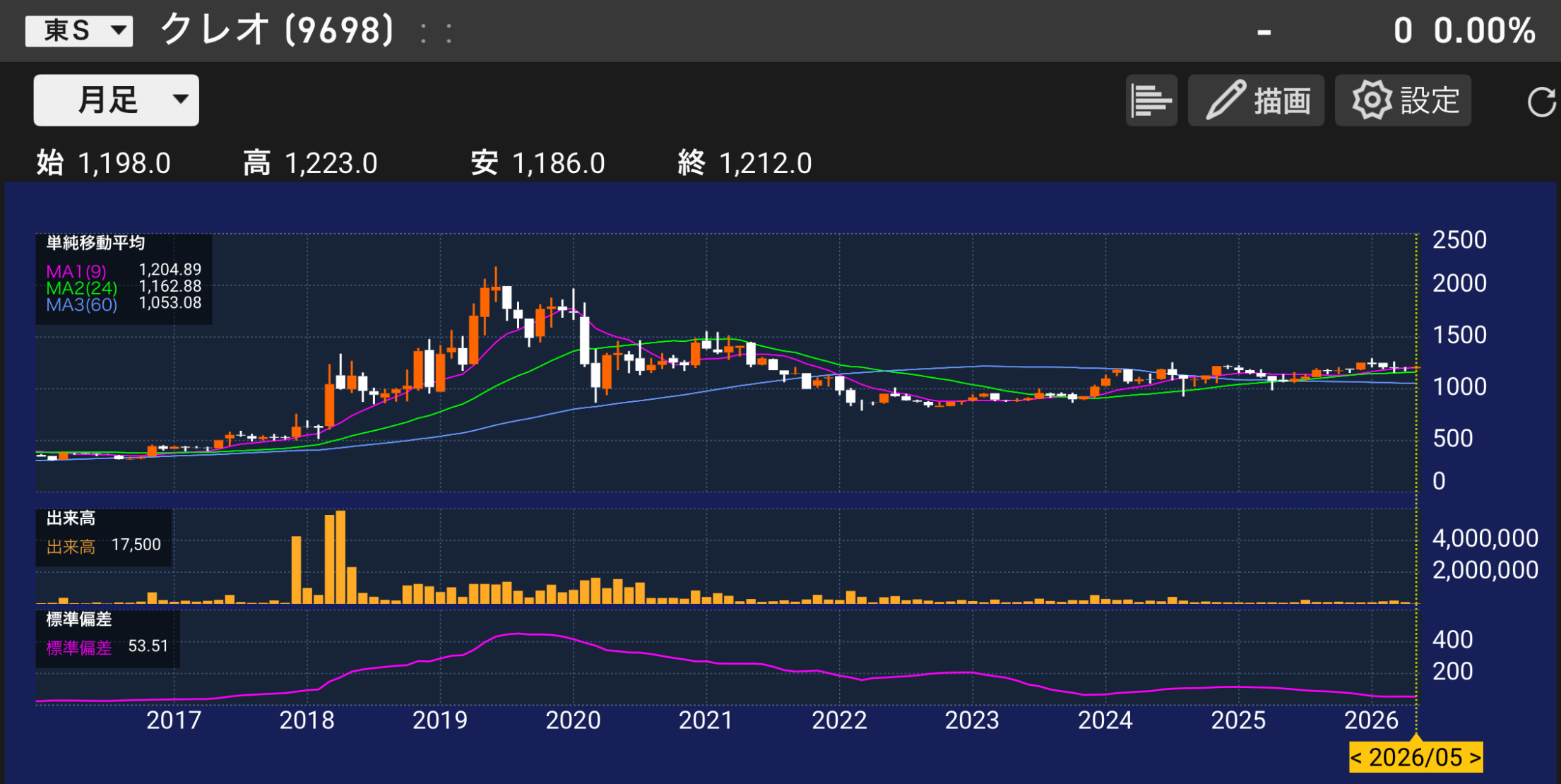Click the stock name クレオ (9698)
The width and height of the screenshot is (1561, 784).
(x=277, y=30)
